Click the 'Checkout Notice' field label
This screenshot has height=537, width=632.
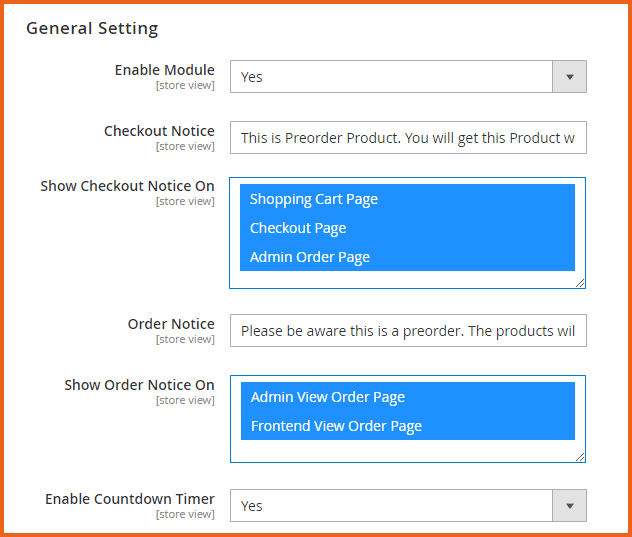point(159,131)
